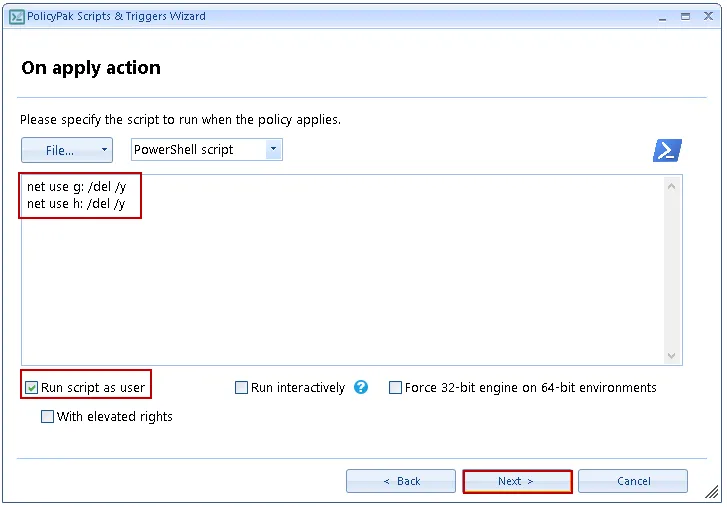Go Back to previous wizard page

(401, 481)
